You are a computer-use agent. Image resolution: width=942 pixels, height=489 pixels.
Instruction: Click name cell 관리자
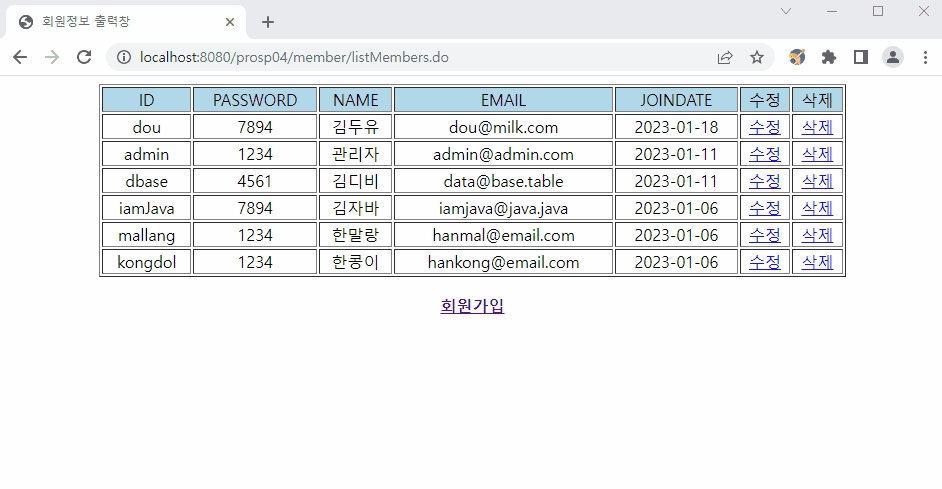(356, 154)
